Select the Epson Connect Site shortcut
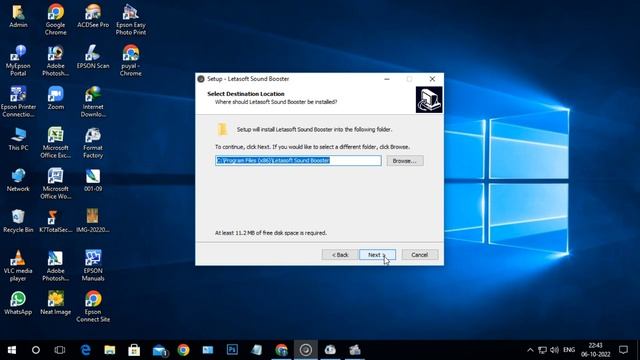The width and height of the screenshot is (640, 360). (93, 307)
